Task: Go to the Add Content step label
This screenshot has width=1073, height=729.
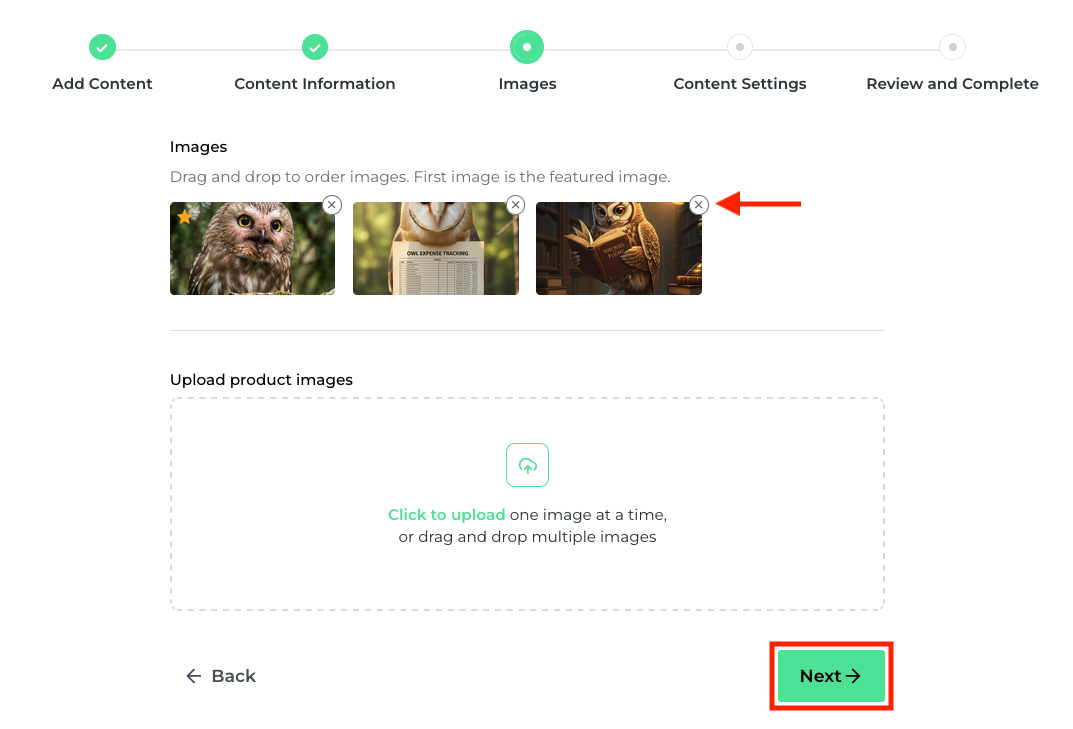Action: tap(102, 84)
